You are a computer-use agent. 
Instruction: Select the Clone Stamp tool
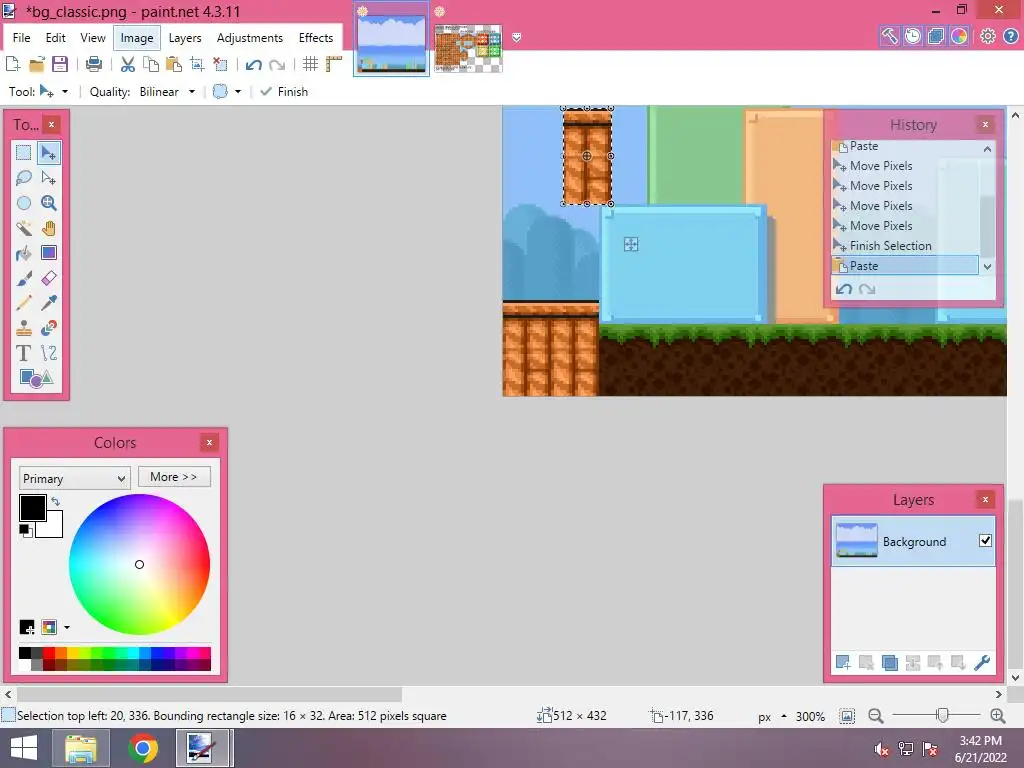coord(24,328)
